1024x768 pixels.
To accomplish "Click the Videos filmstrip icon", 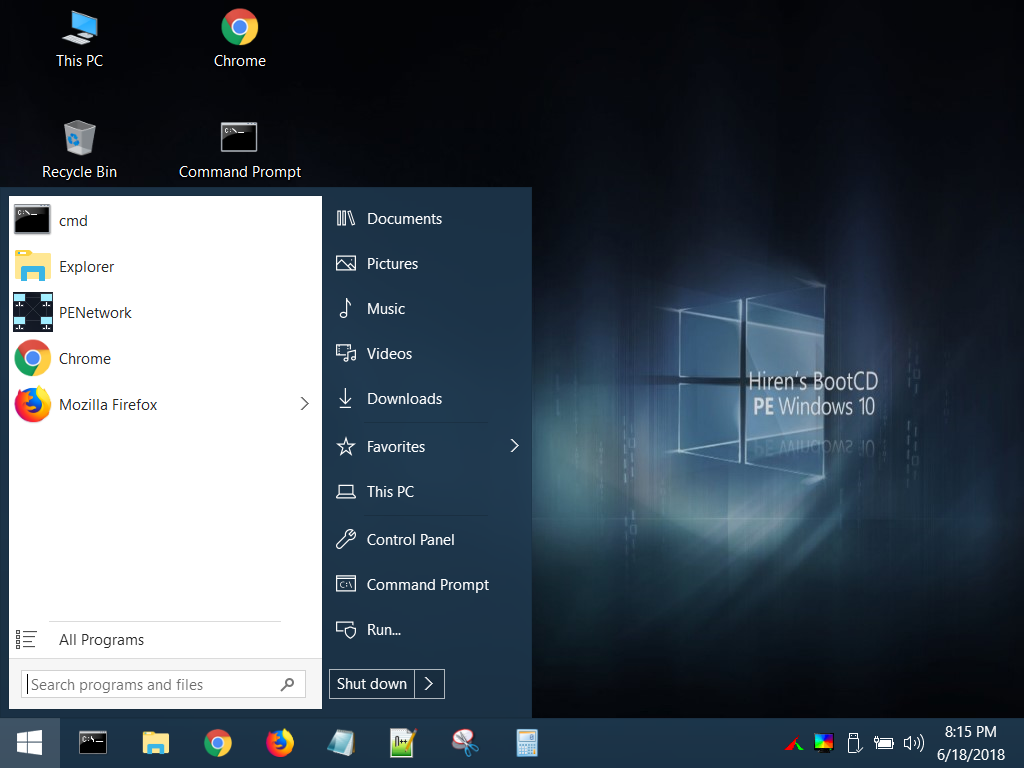I will (345, 353).
